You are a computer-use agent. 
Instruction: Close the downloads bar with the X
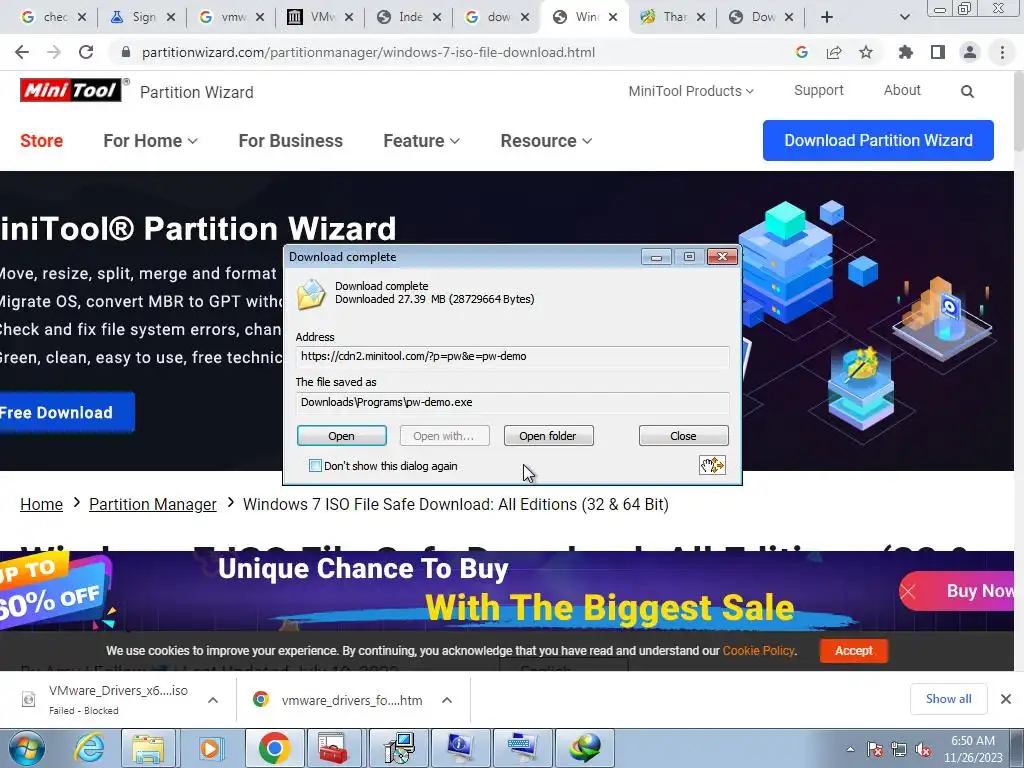(1006, 699)
